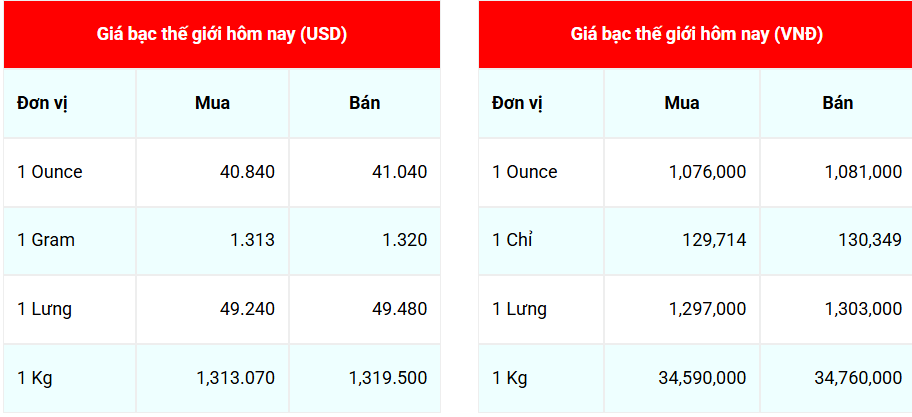The width and height of the screenshot is (912, 417).
Task: Click the VNĐ Bán column header
Action: [838, 103]
